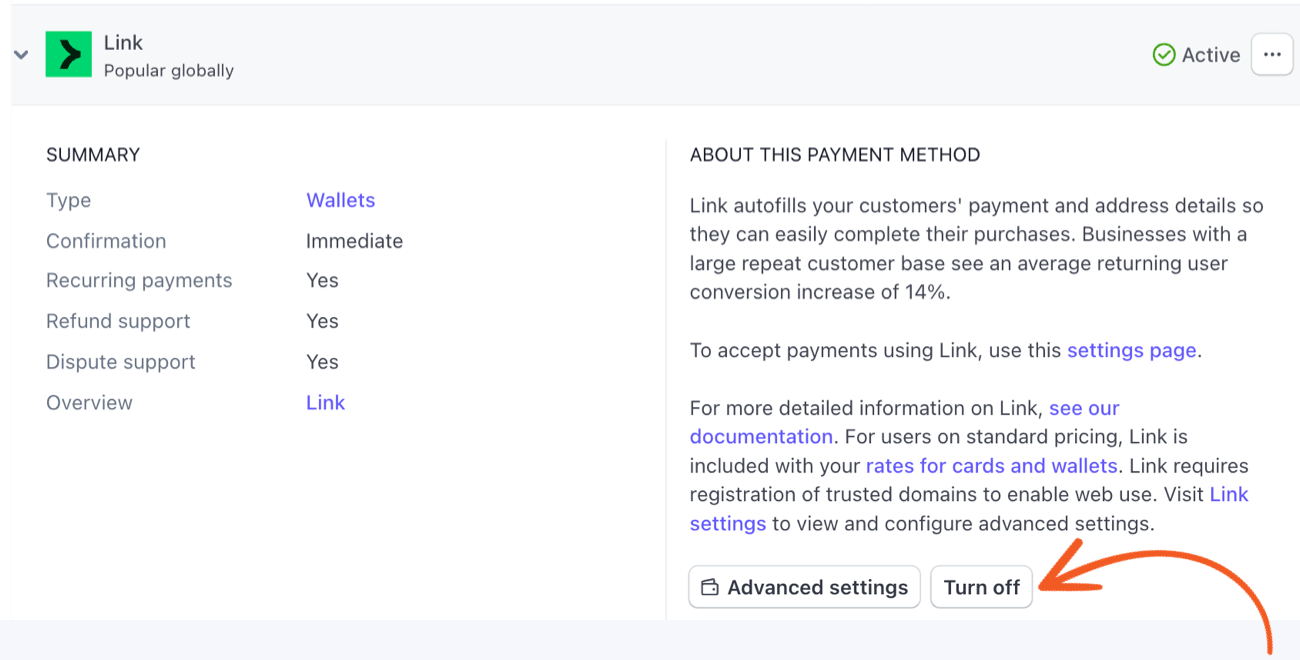Click the Advanced settings button
1300x660 pixels.
click(804, 587)
